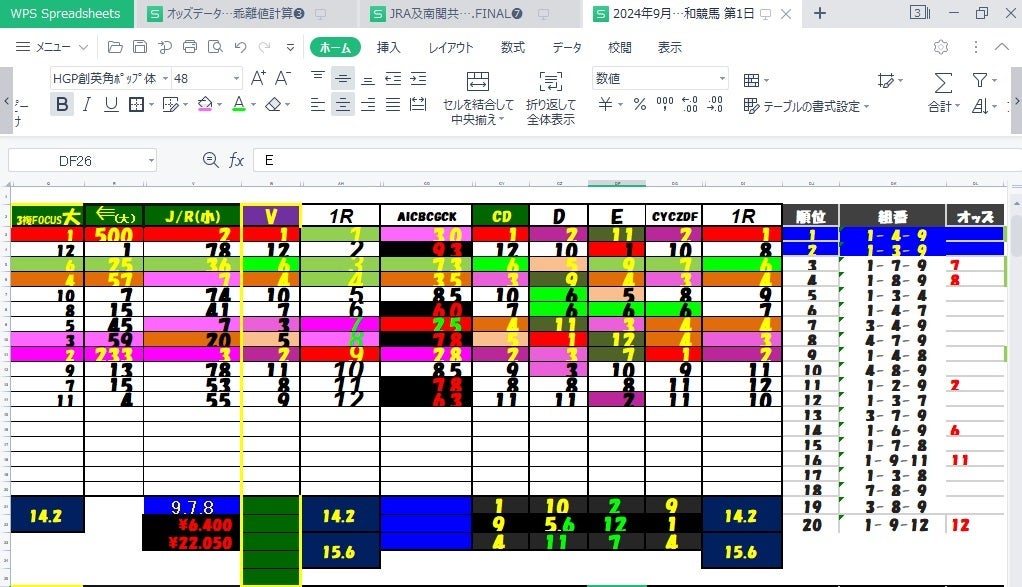Justify text alignment icon
The width and height of the screenshot is (1022, 587).
point(393,104)
